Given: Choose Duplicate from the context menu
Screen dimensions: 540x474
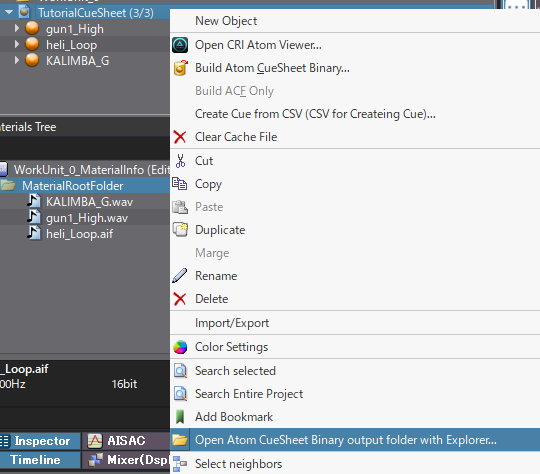Looking at the screenshot, I should point(355,230).
